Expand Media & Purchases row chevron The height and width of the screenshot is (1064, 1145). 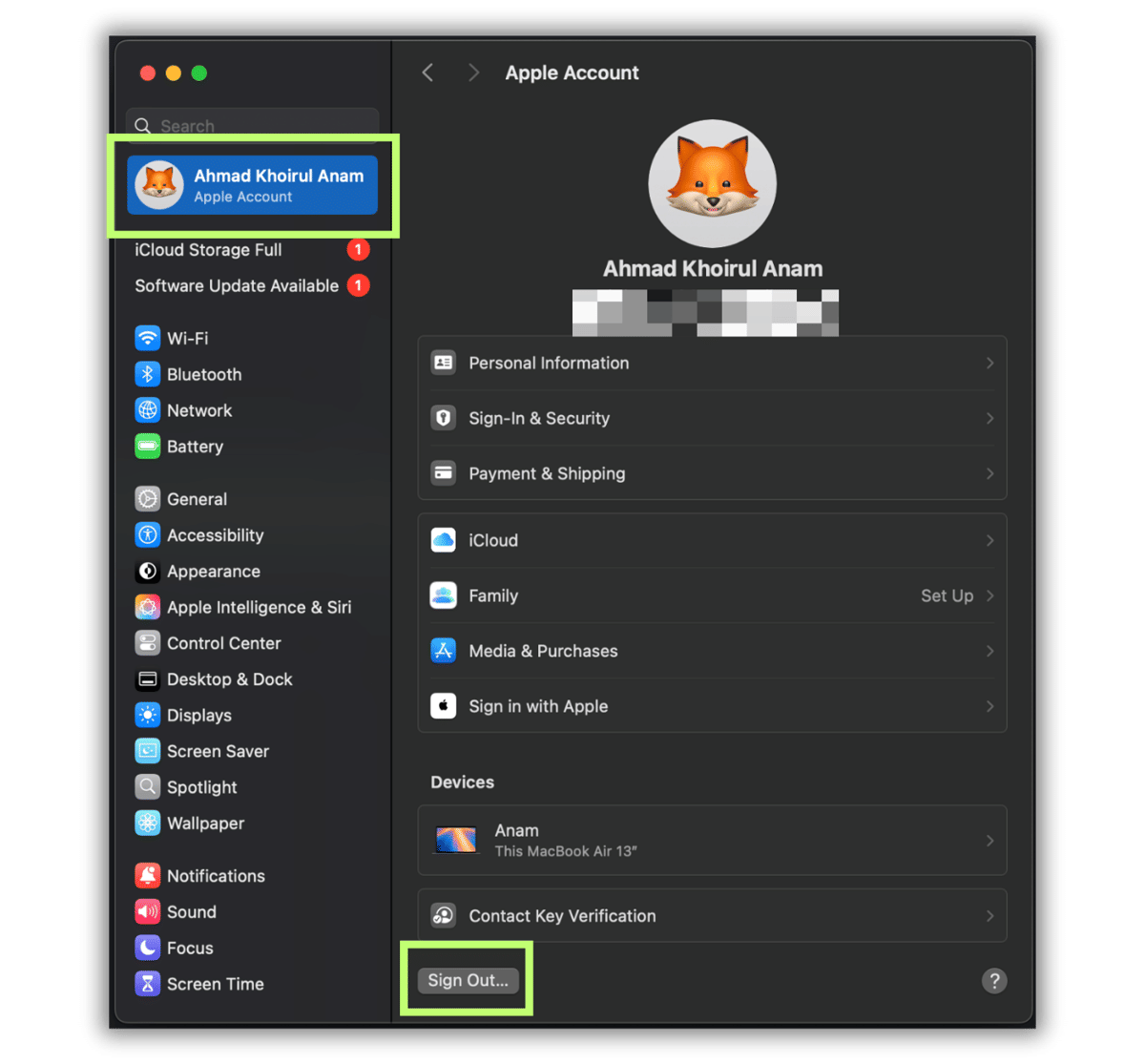coord(989,651)
